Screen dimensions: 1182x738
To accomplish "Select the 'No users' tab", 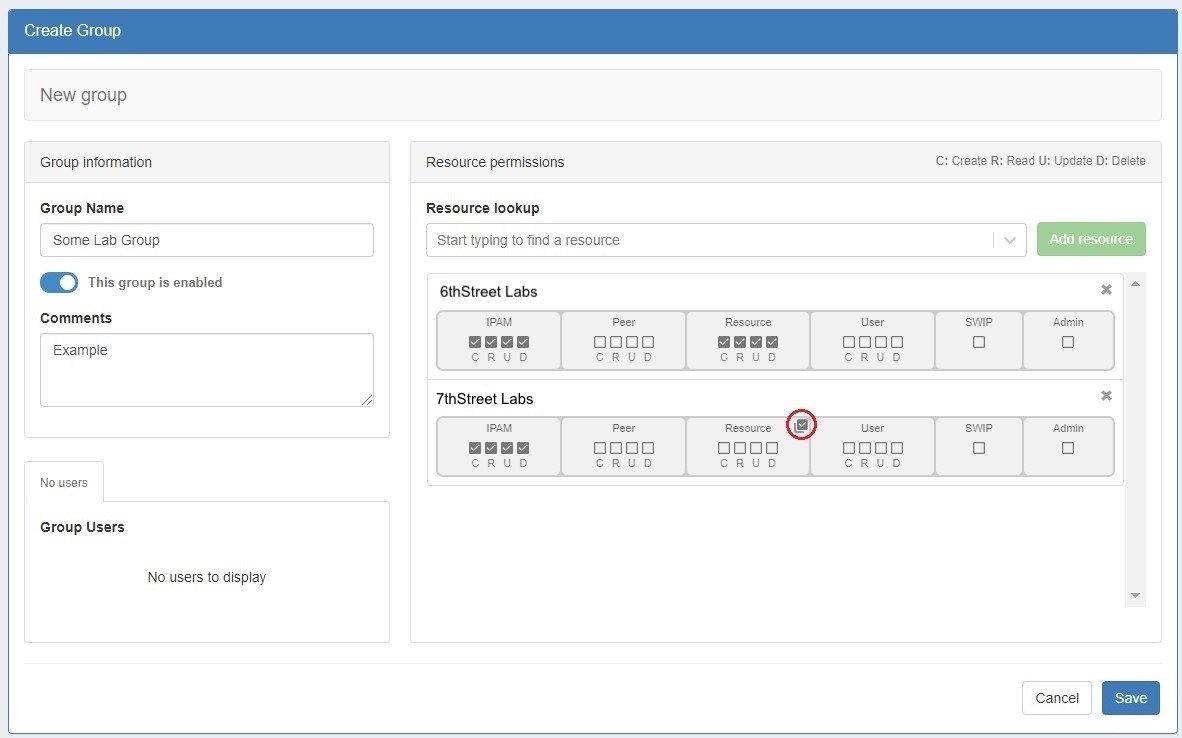I will [x=64, y=483].
